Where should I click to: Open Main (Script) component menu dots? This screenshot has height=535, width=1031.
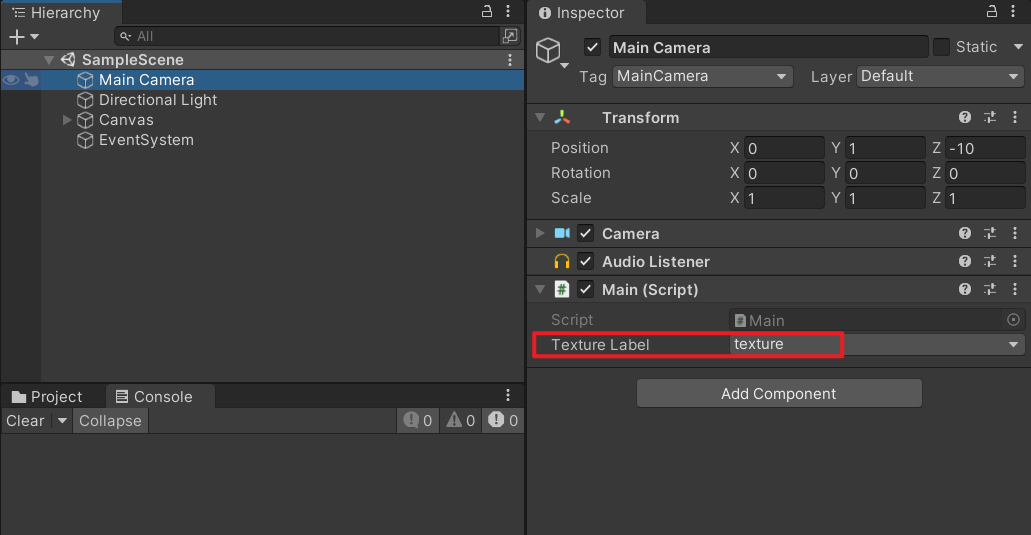click(1015, 289)
